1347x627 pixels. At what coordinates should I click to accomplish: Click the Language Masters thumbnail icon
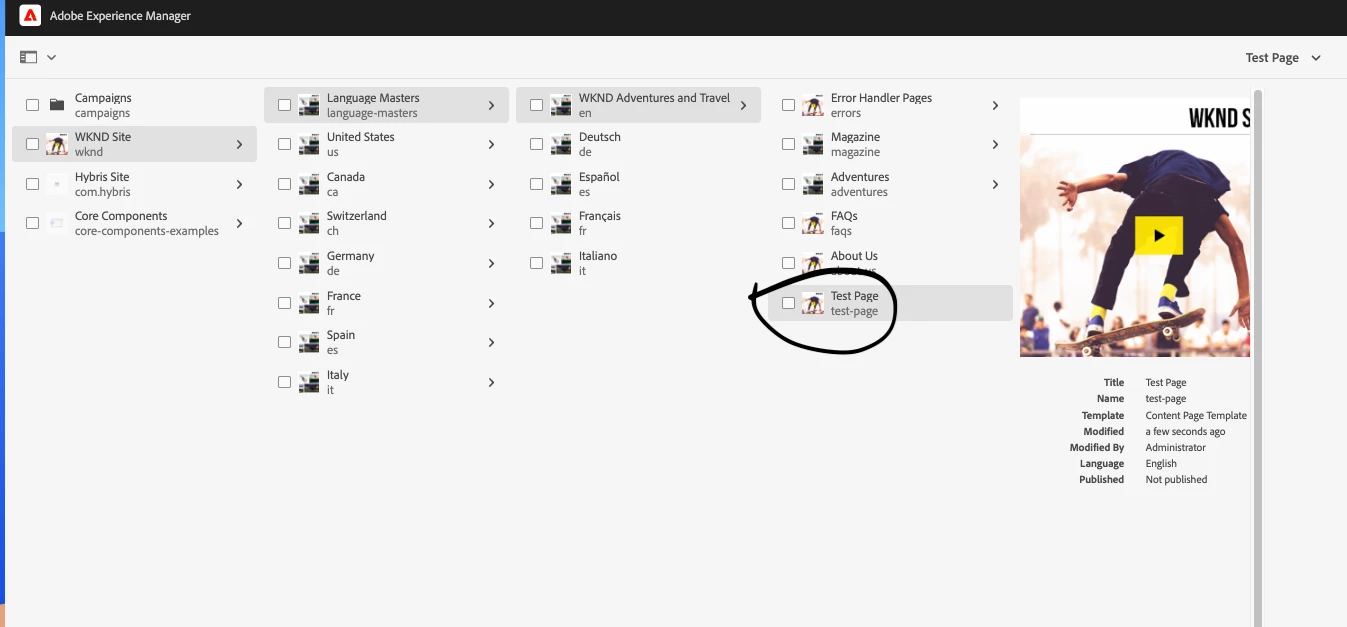[309, 105]
